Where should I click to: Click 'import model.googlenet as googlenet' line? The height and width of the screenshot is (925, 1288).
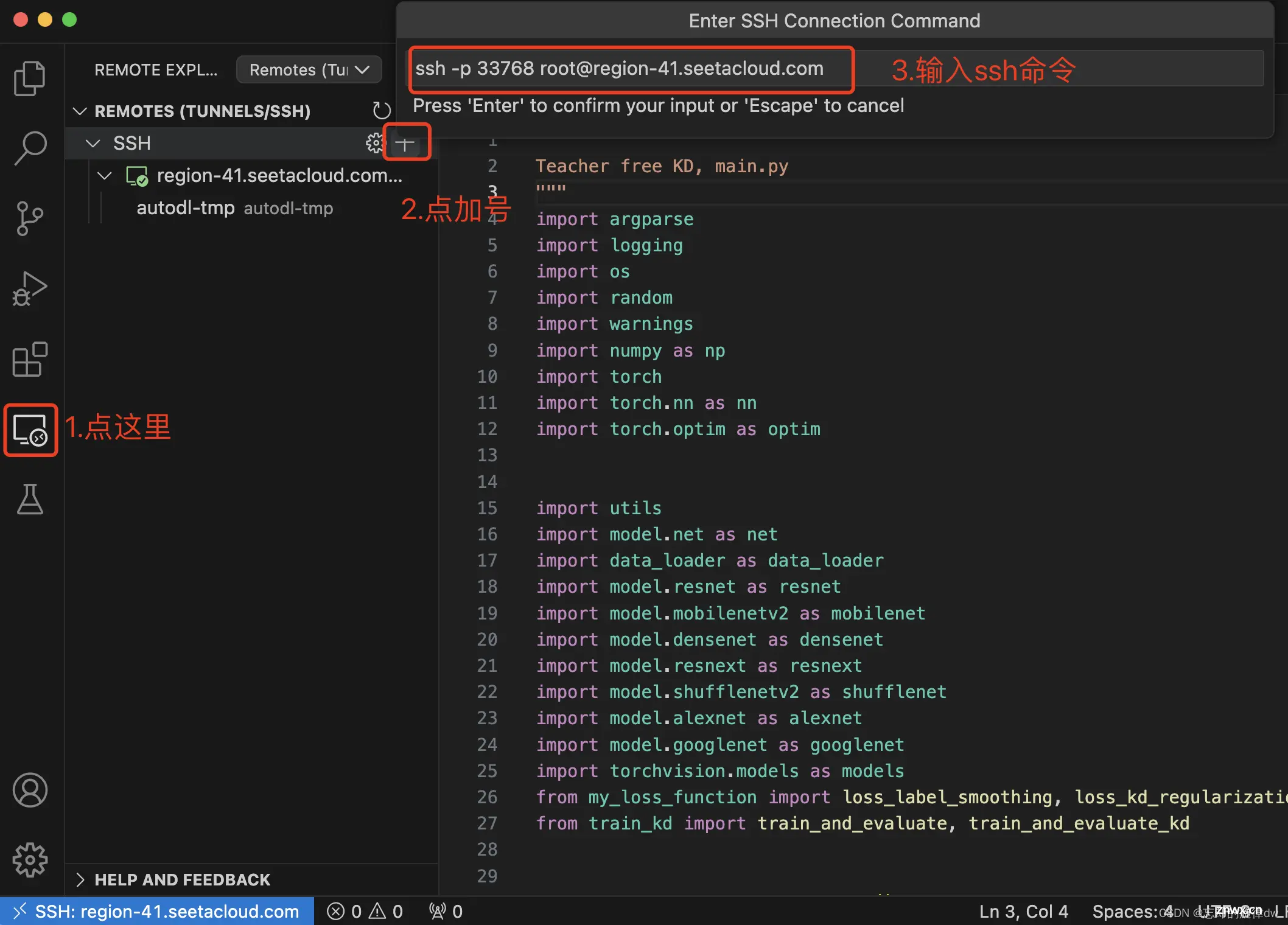click(719, 745)
